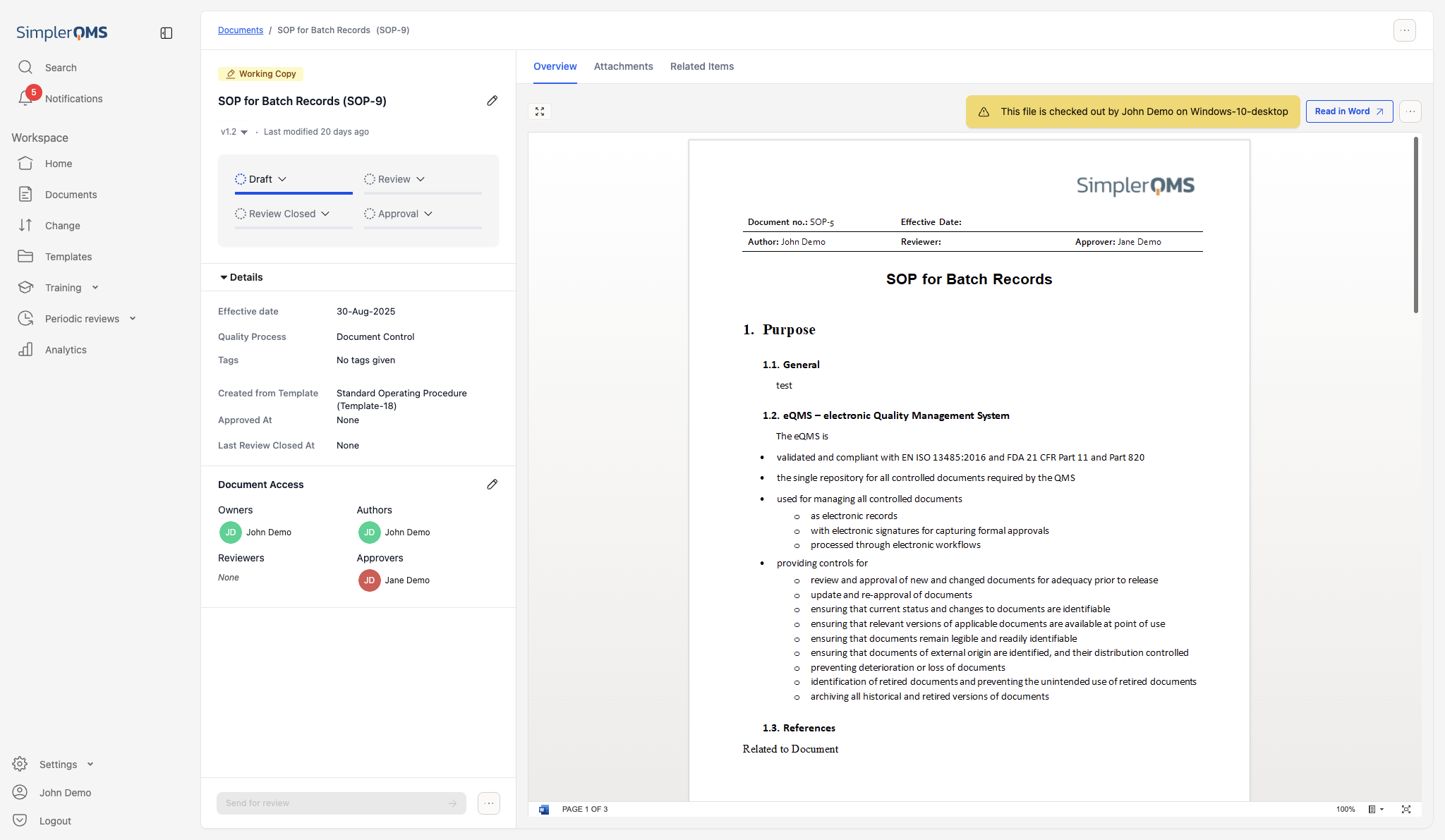Open the page view layout dropdown
The width and height of the screenshot is (1445, 840).
pyautogui.click(x=1376, y=809)
